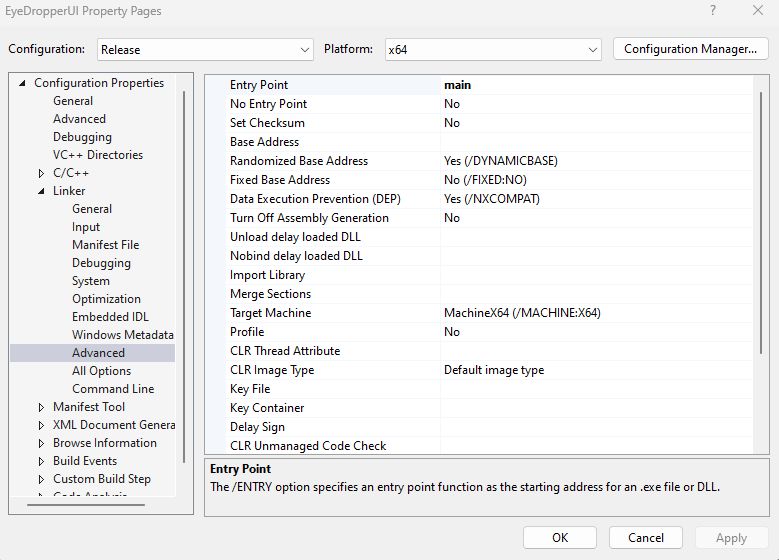Select the Profile property row
The image size is (779, 560).
click(488, 332)
